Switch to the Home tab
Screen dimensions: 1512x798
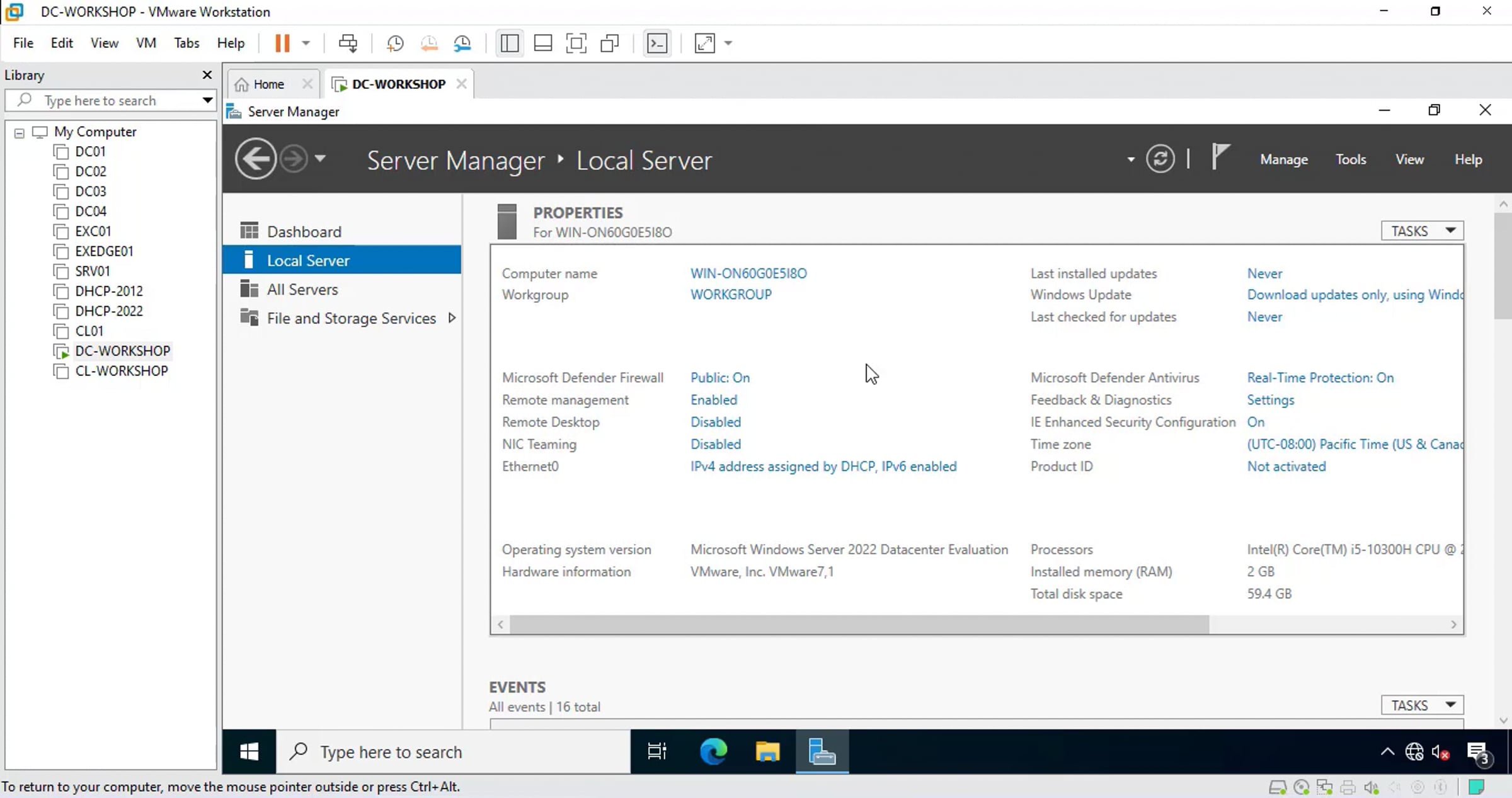click(268, 84)
